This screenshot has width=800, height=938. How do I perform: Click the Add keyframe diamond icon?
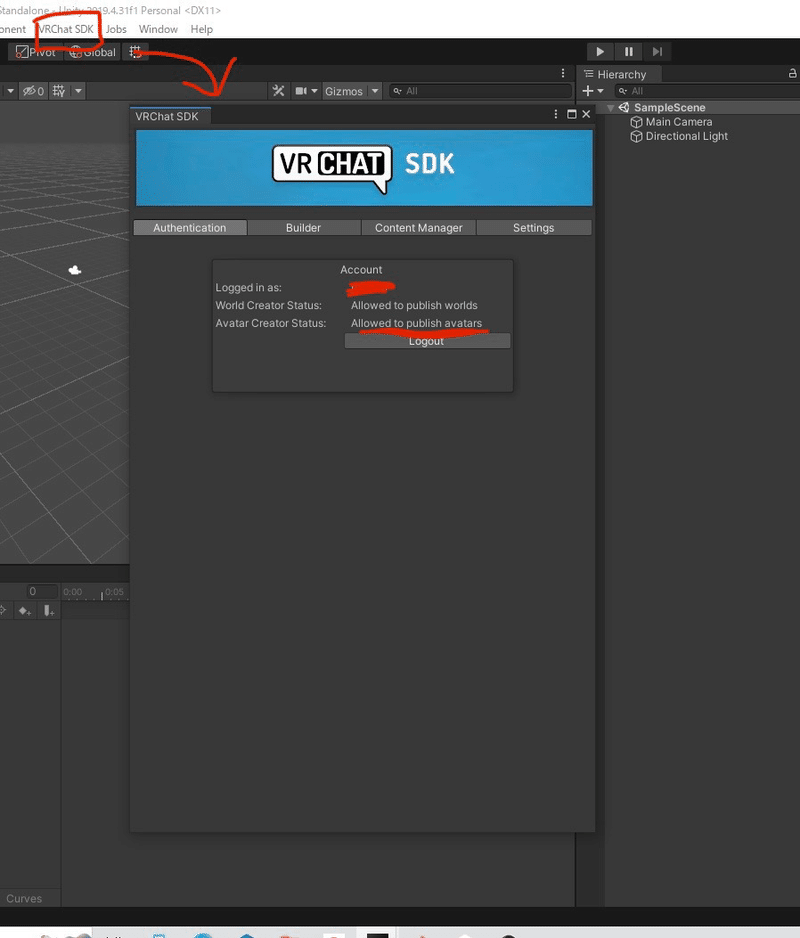coord(25,611)
